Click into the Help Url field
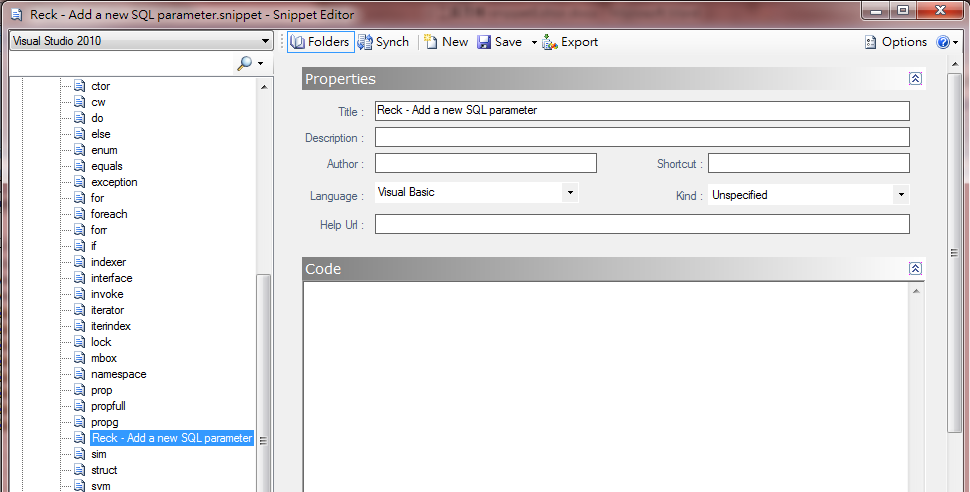Viewport: 970px width, 492px height. click(x=642, y=224)
